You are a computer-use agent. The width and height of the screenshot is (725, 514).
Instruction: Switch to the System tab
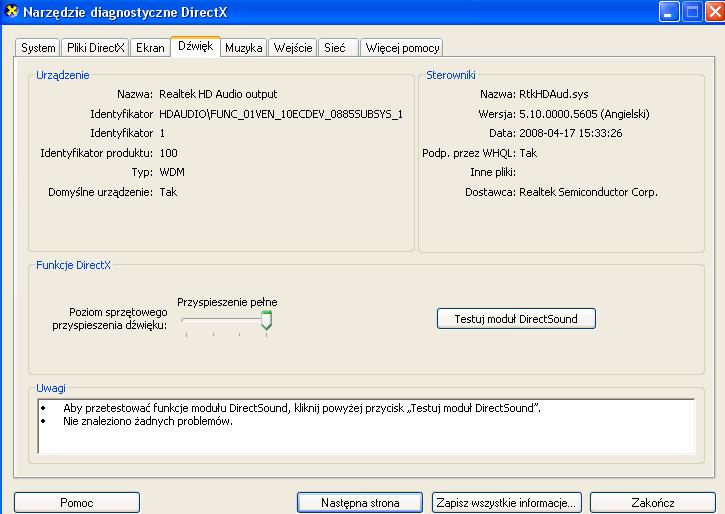(38, 48)
